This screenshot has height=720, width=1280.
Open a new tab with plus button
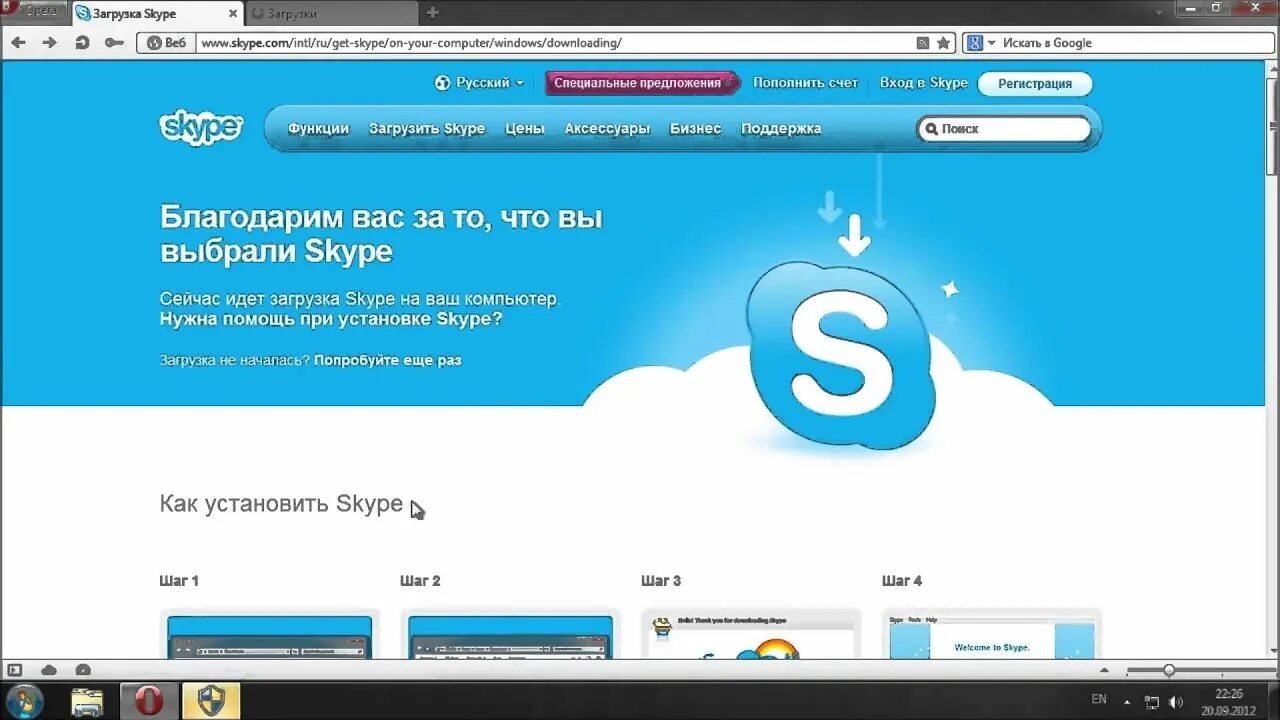tap(432, 13)
